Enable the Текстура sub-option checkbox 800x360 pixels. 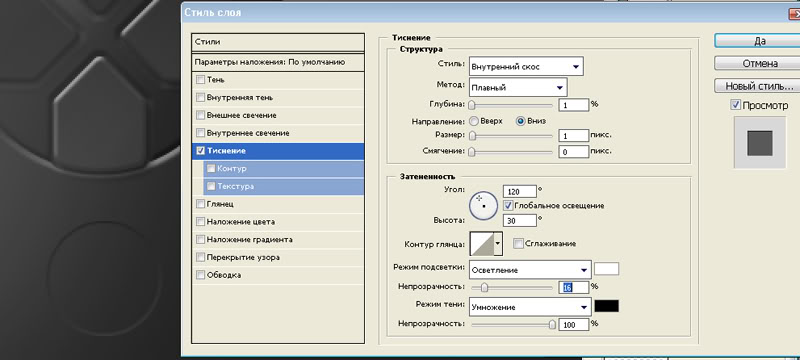click(x=211, y=186)
